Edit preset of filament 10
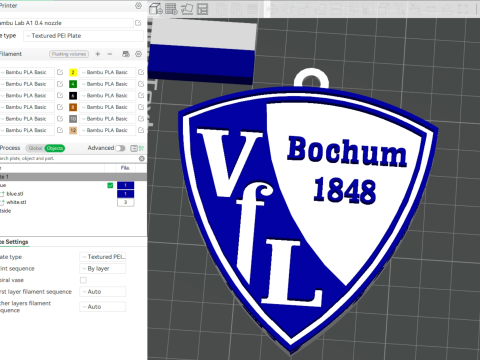This screenshot has height=360, width=480. click(141, 119)
